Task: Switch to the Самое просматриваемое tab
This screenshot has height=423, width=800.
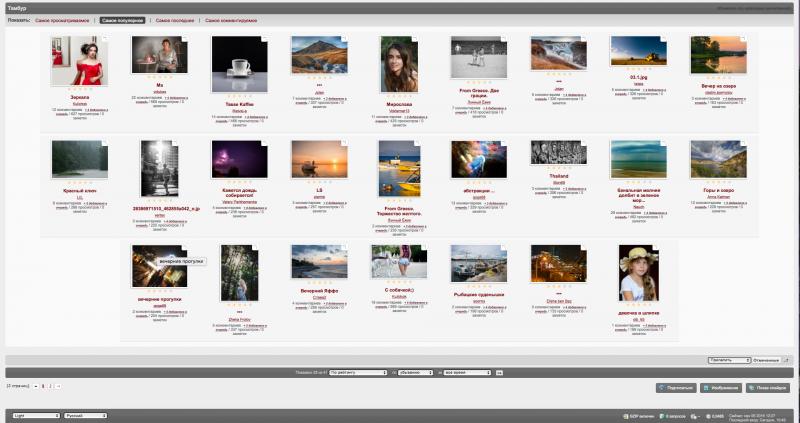Action: pos(62,20)
